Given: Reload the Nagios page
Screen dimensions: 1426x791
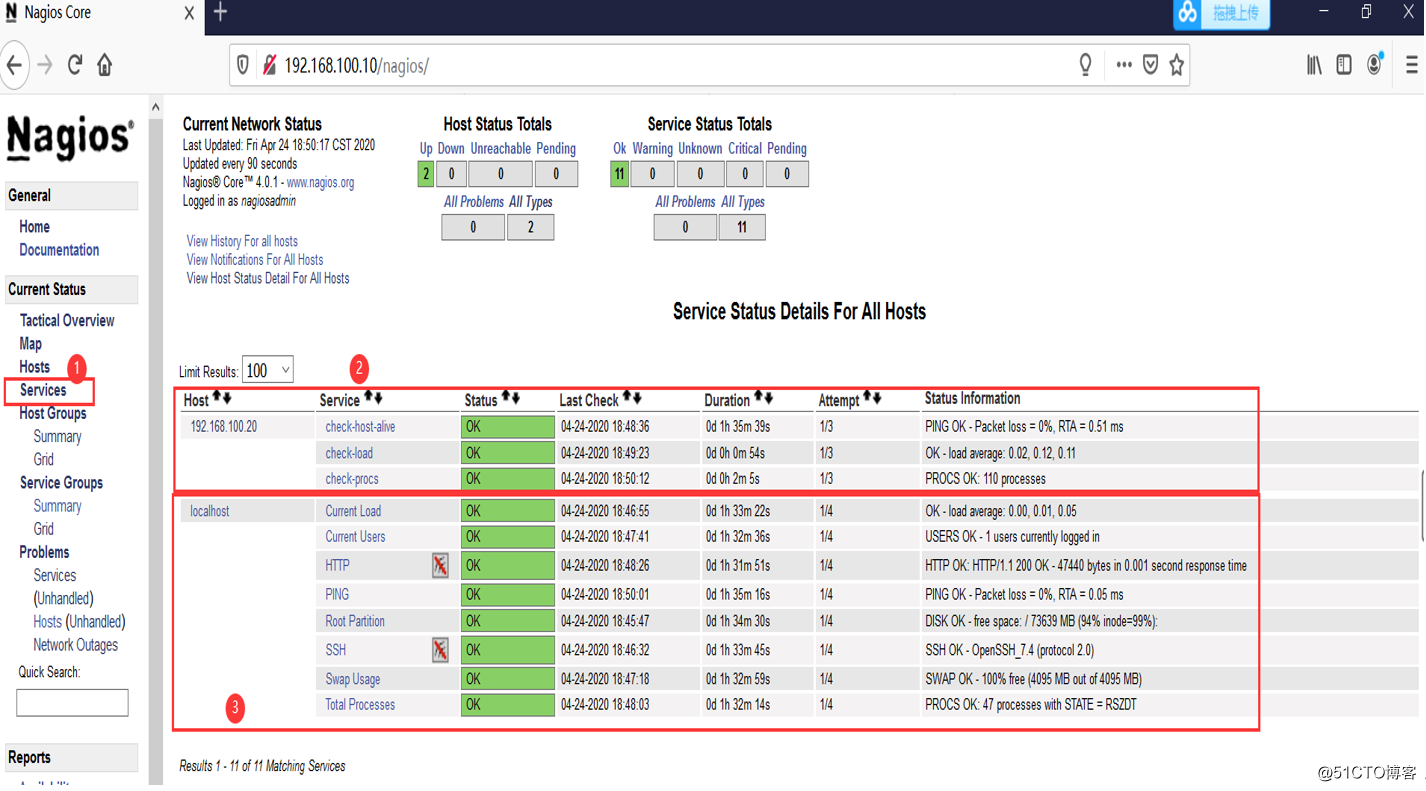Looking at the screenshot, I should (75, 66).
